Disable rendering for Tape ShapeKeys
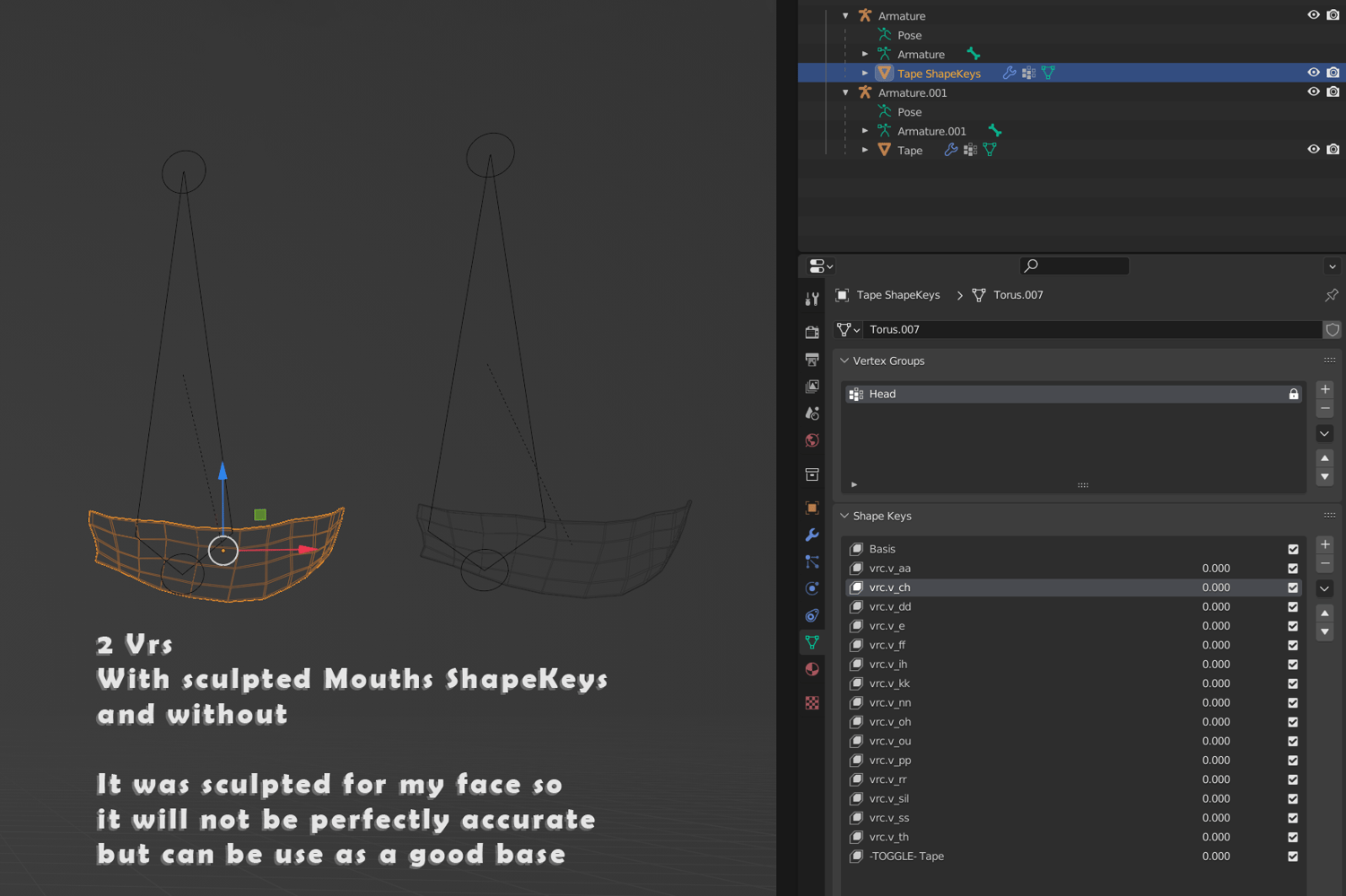 pos(1333,73)
